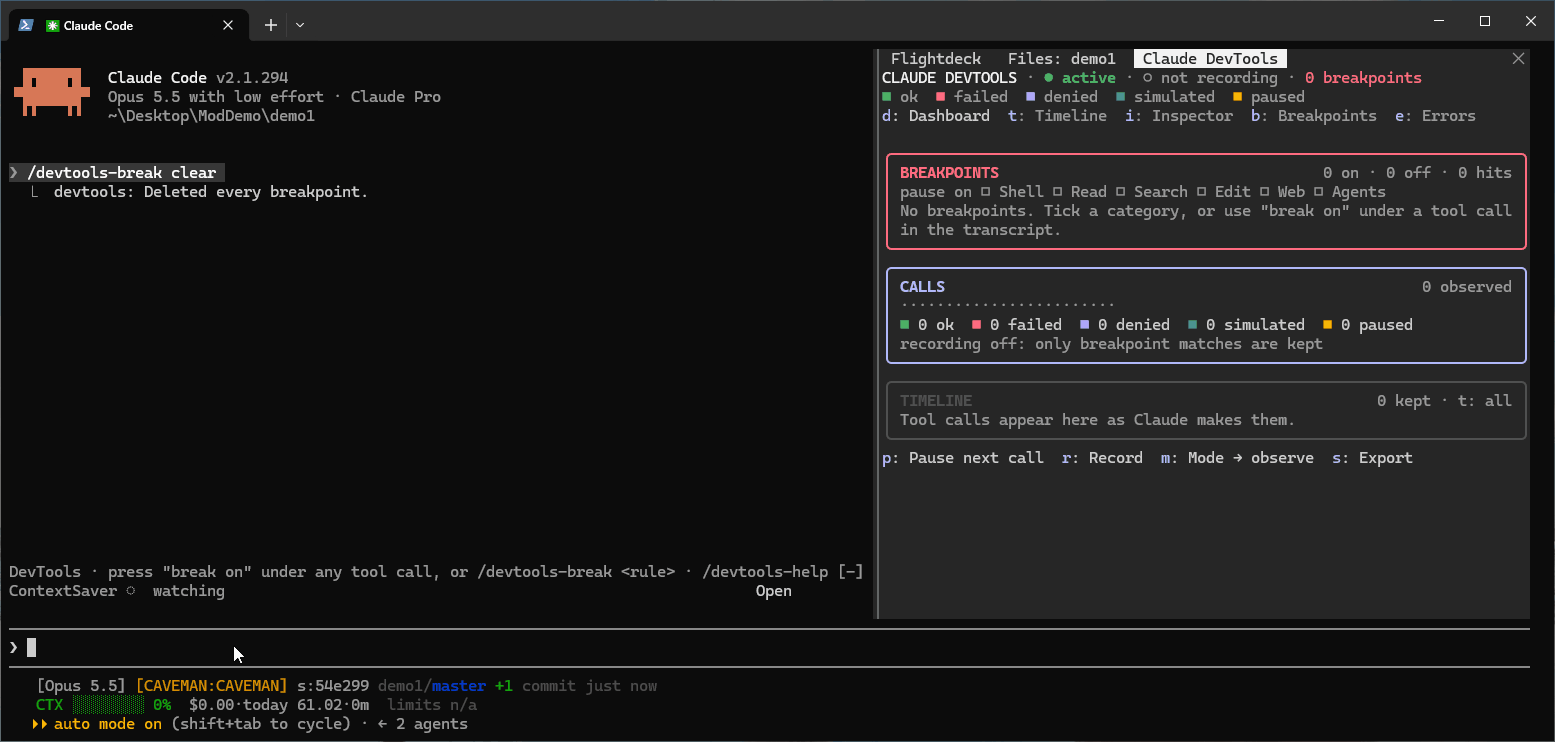Click "0 on · 0 off · 0 hits" counter
This screenshot has width=1555, height=742.
1417,173
